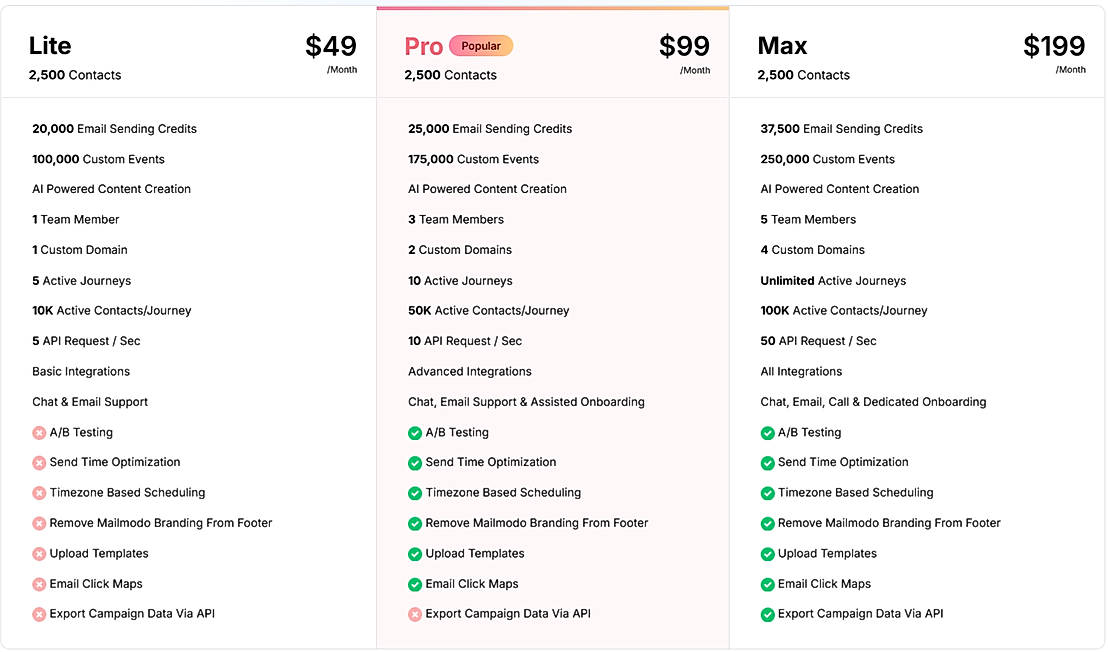The width and height of the screenshot is (1108, 652).
Task: Click red cross beside Lite Upload Templates
Action: [x=39, y=554]
